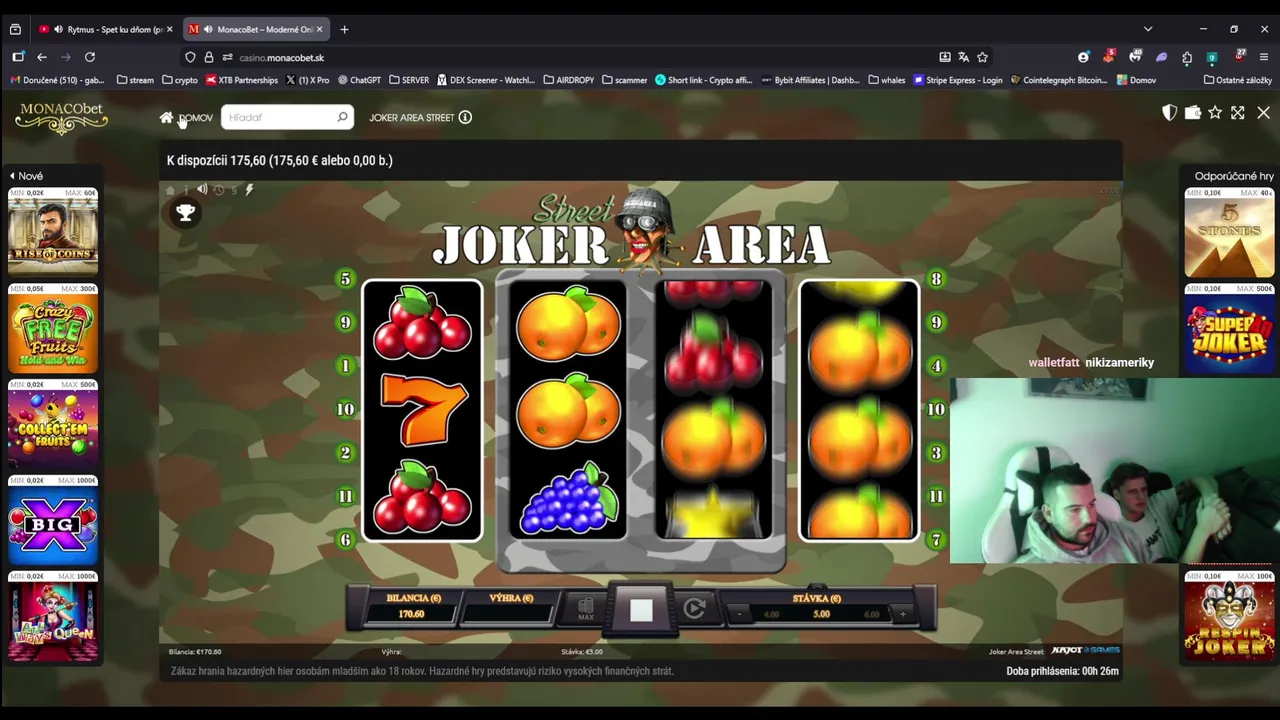Reload the page

click(90, 57)
